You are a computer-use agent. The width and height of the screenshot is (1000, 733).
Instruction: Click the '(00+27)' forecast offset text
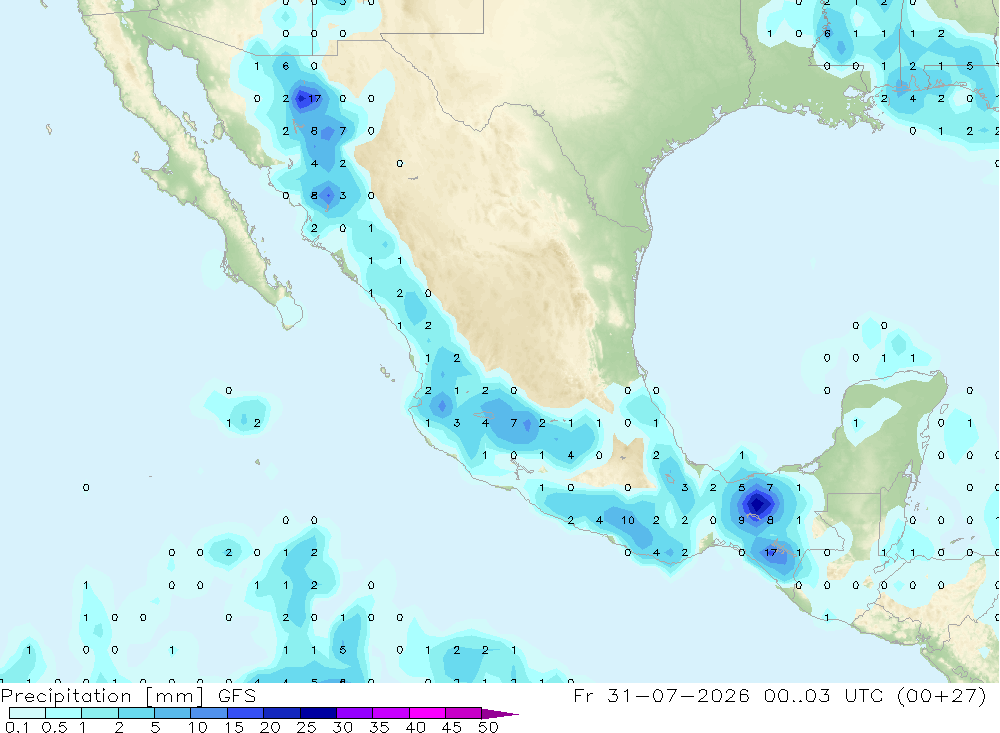click(941, 695)
